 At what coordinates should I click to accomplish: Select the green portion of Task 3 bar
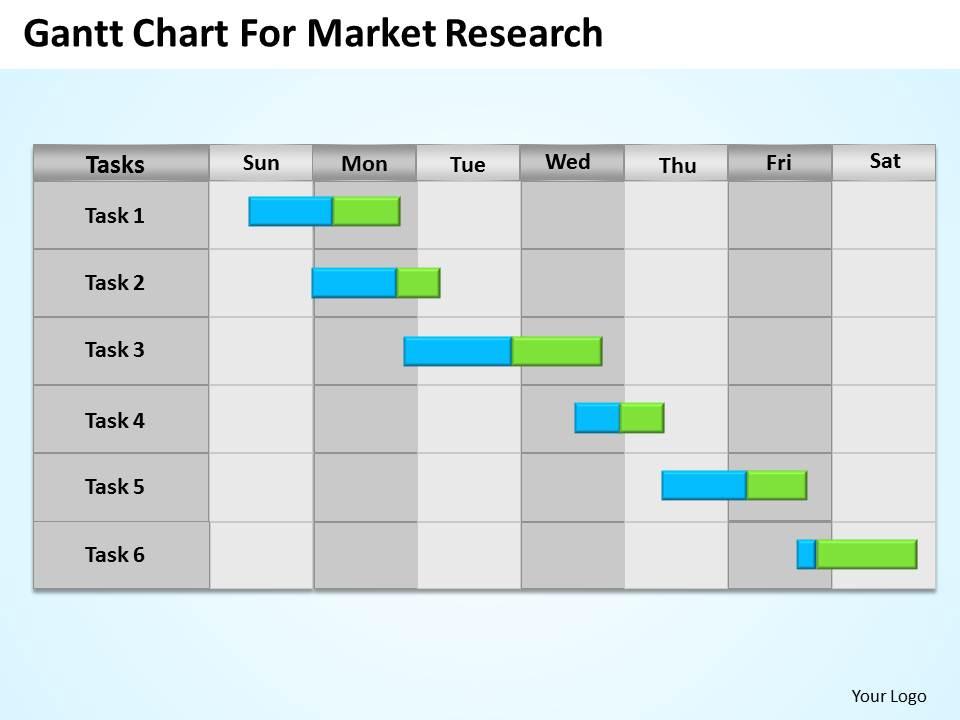(557, 351)
